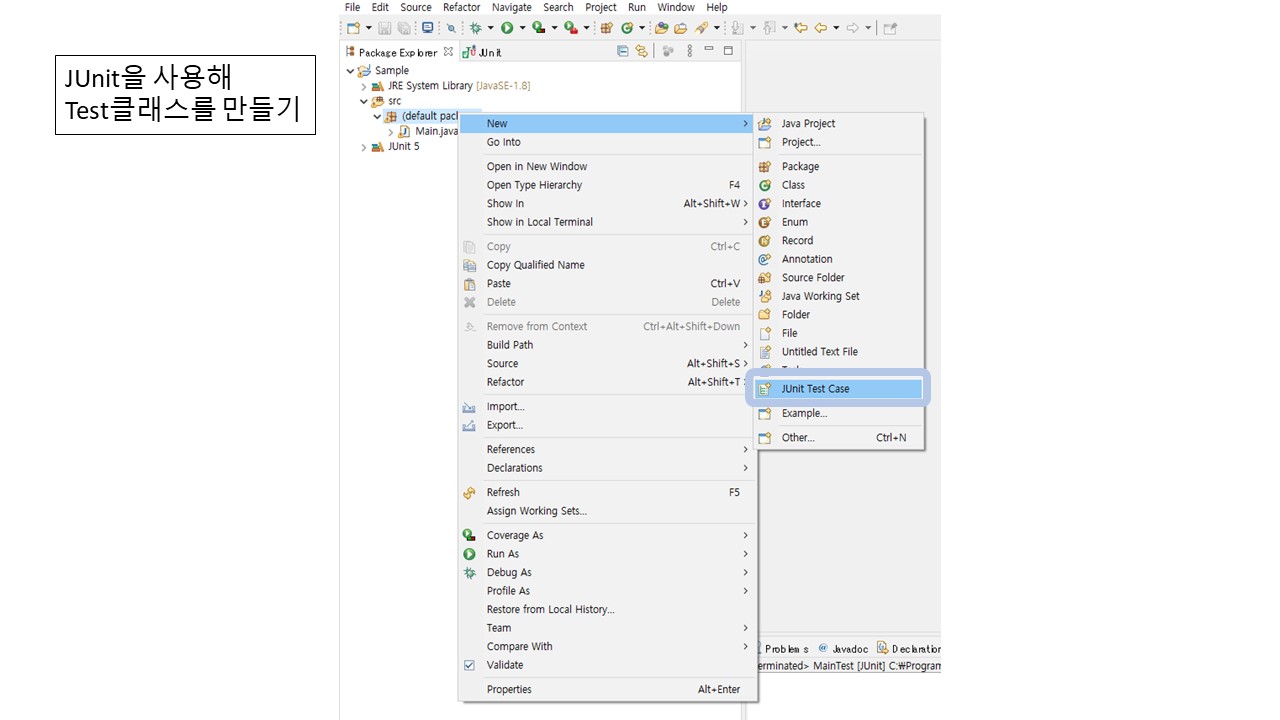
Task: Click the New Java Class toolbar icon
Action: pyautogui.click(x=627, y=28)
